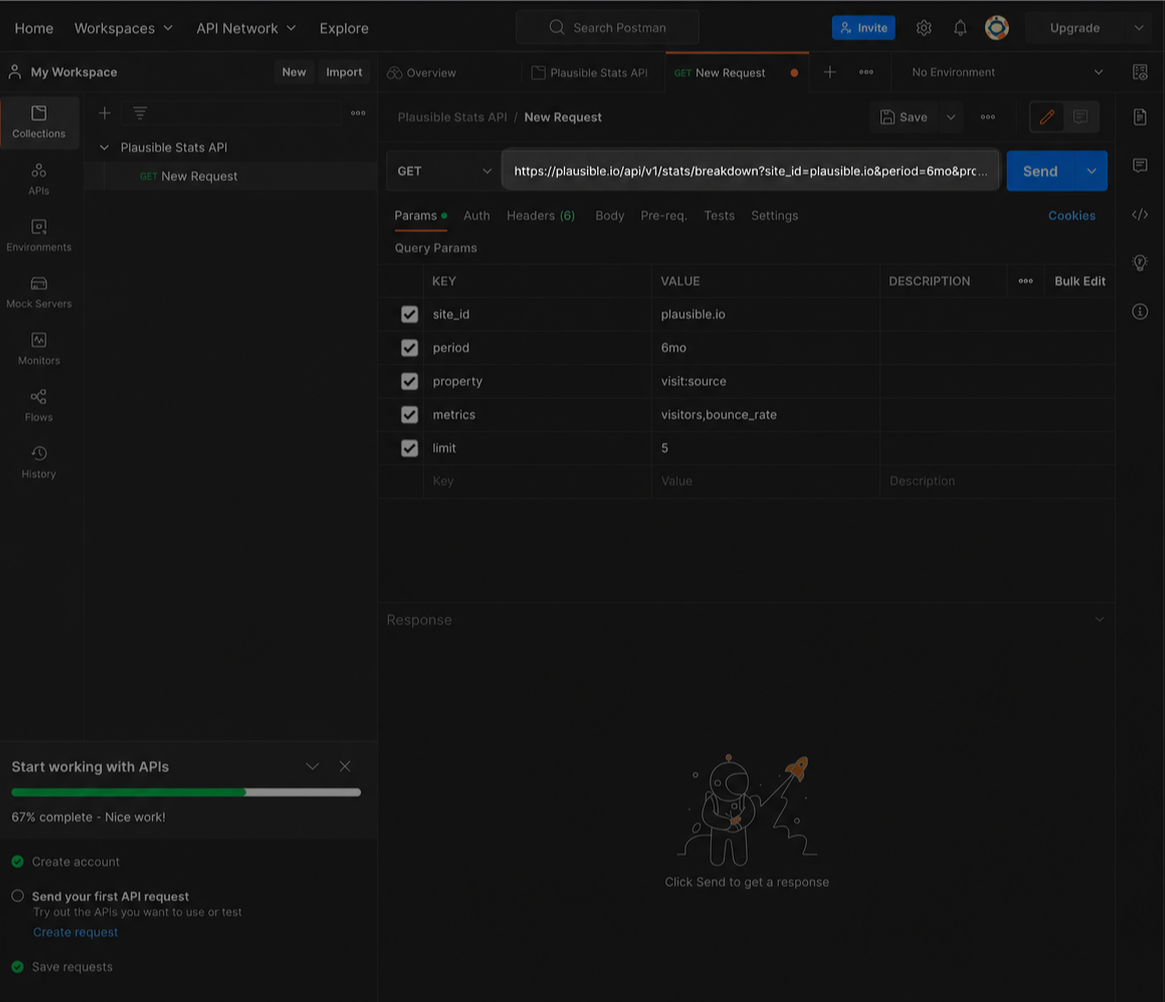The width and height of the screenshot is (1165, 1002).
Task: Open the API Network dropdown
Action: pos(246,27)
